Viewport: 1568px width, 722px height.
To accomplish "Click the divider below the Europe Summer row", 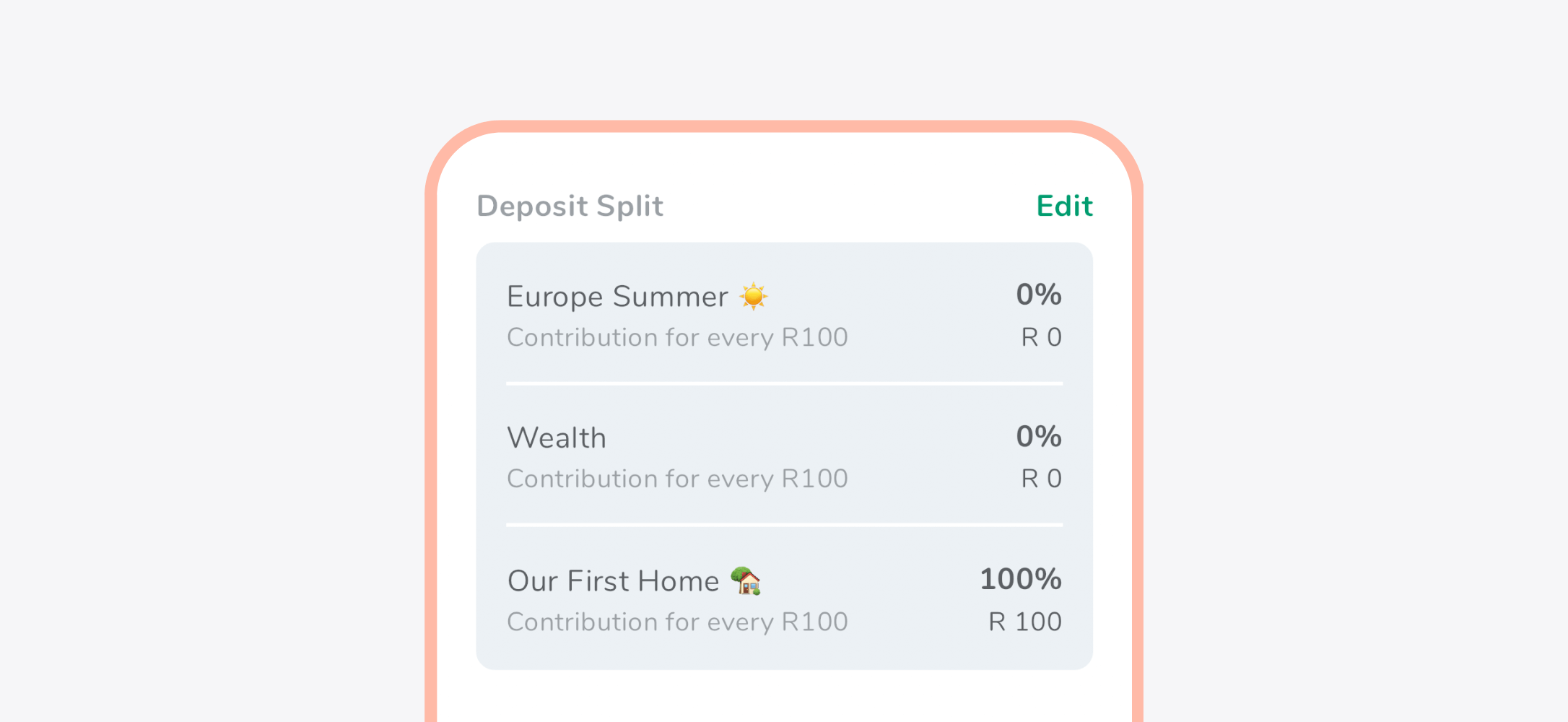I will (784, 383).
